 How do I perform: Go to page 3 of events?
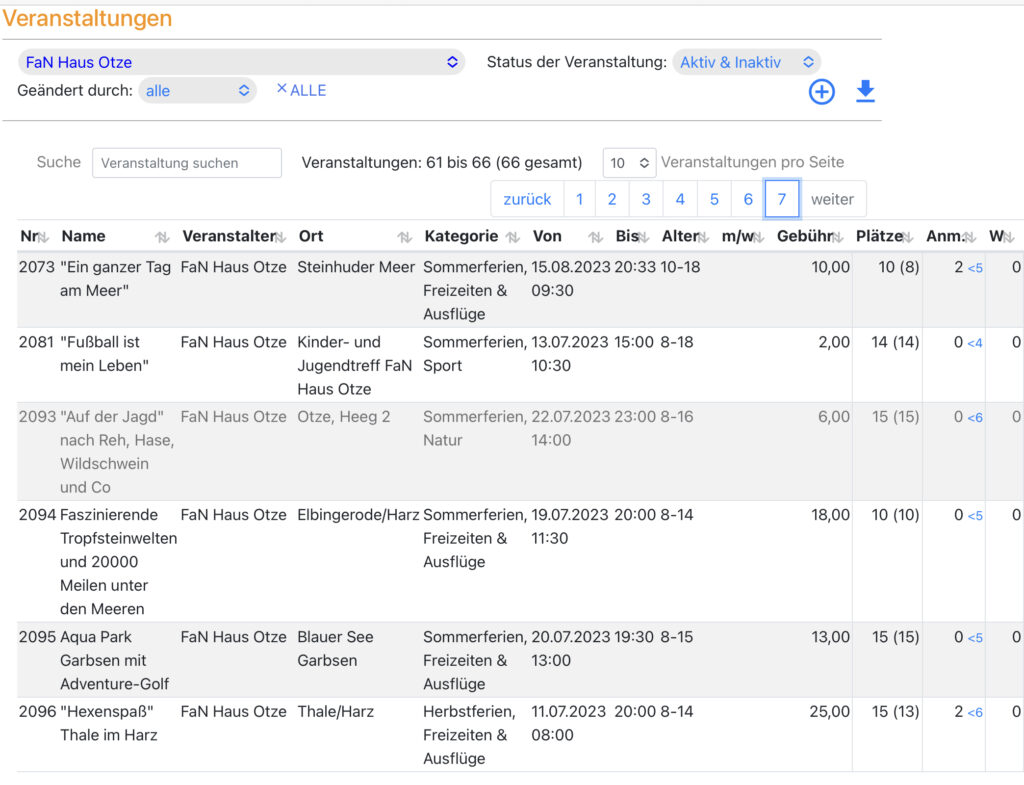tap(646, 199)
